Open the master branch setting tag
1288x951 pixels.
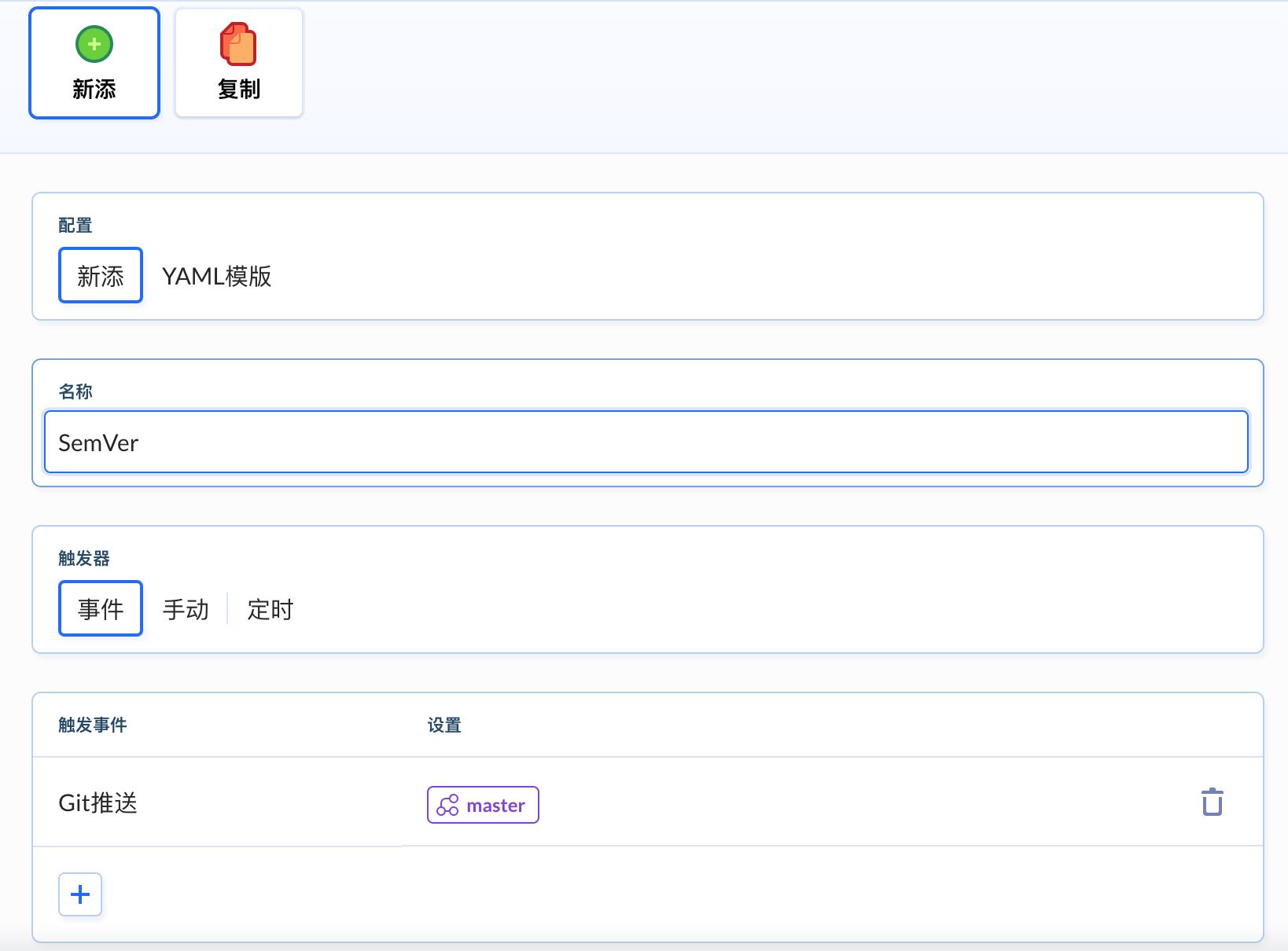pos(483,805)
